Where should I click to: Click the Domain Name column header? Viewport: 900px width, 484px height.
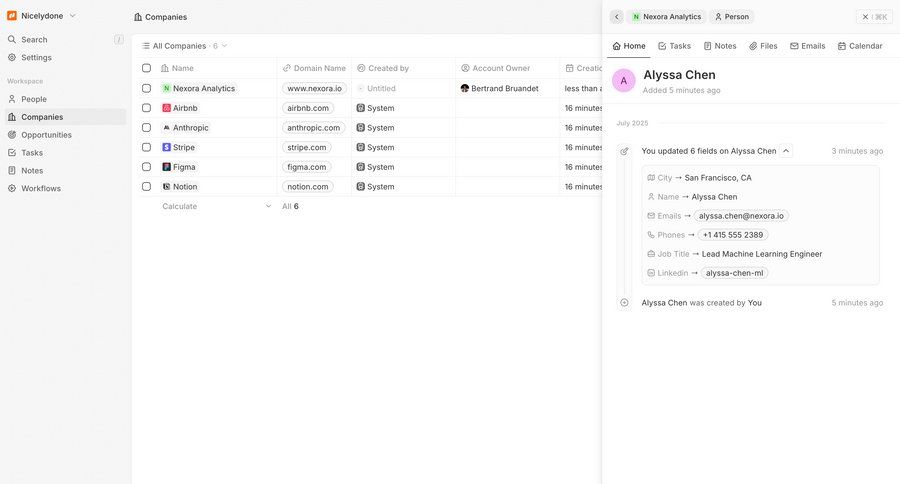click(x=314, y=68)
